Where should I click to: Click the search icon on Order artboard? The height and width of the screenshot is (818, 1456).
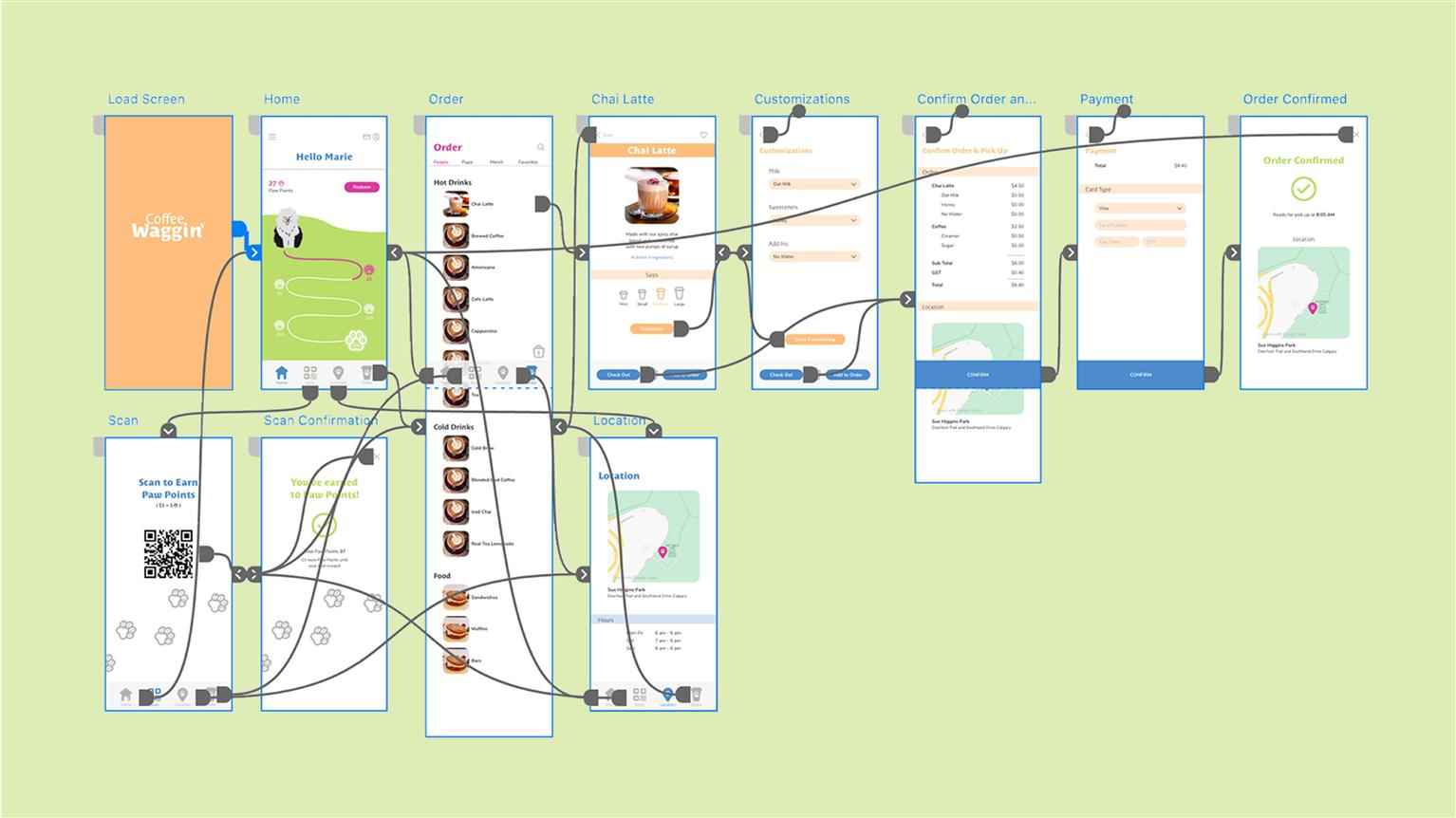541,147
